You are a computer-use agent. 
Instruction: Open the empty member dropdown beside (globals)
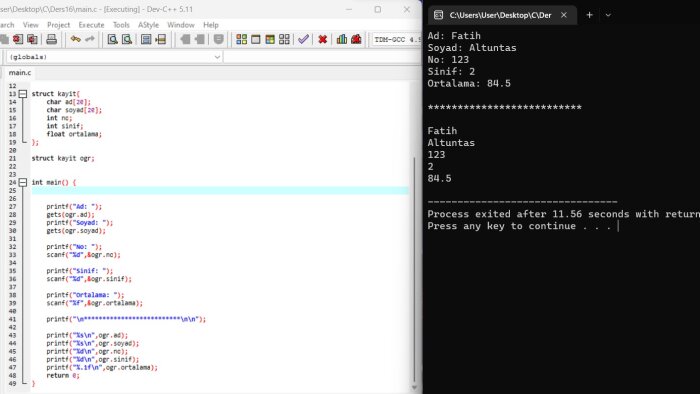[322, 57]
